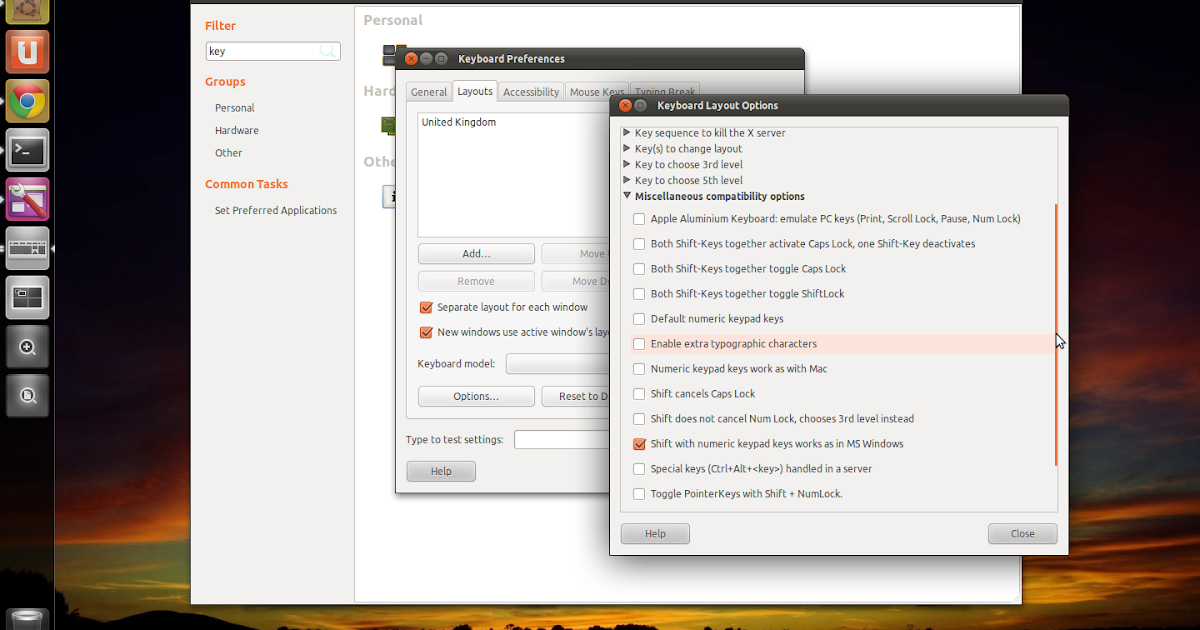
Task: Click Help in Keyboard Preferences
Action: point(441,472)
